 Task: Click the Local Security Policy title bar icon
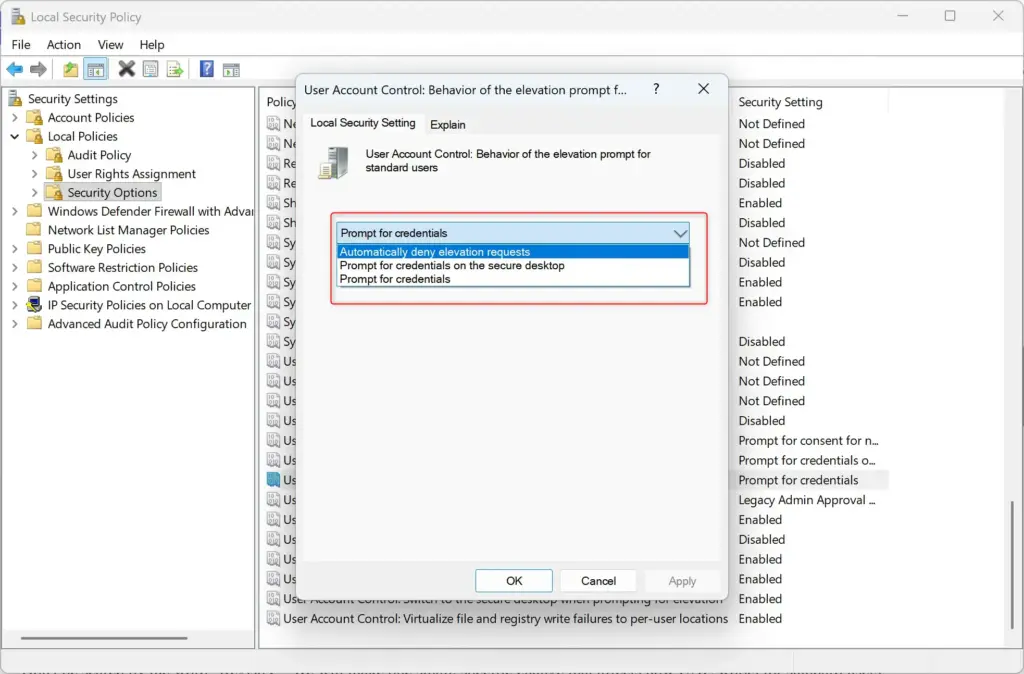point(18,16)
